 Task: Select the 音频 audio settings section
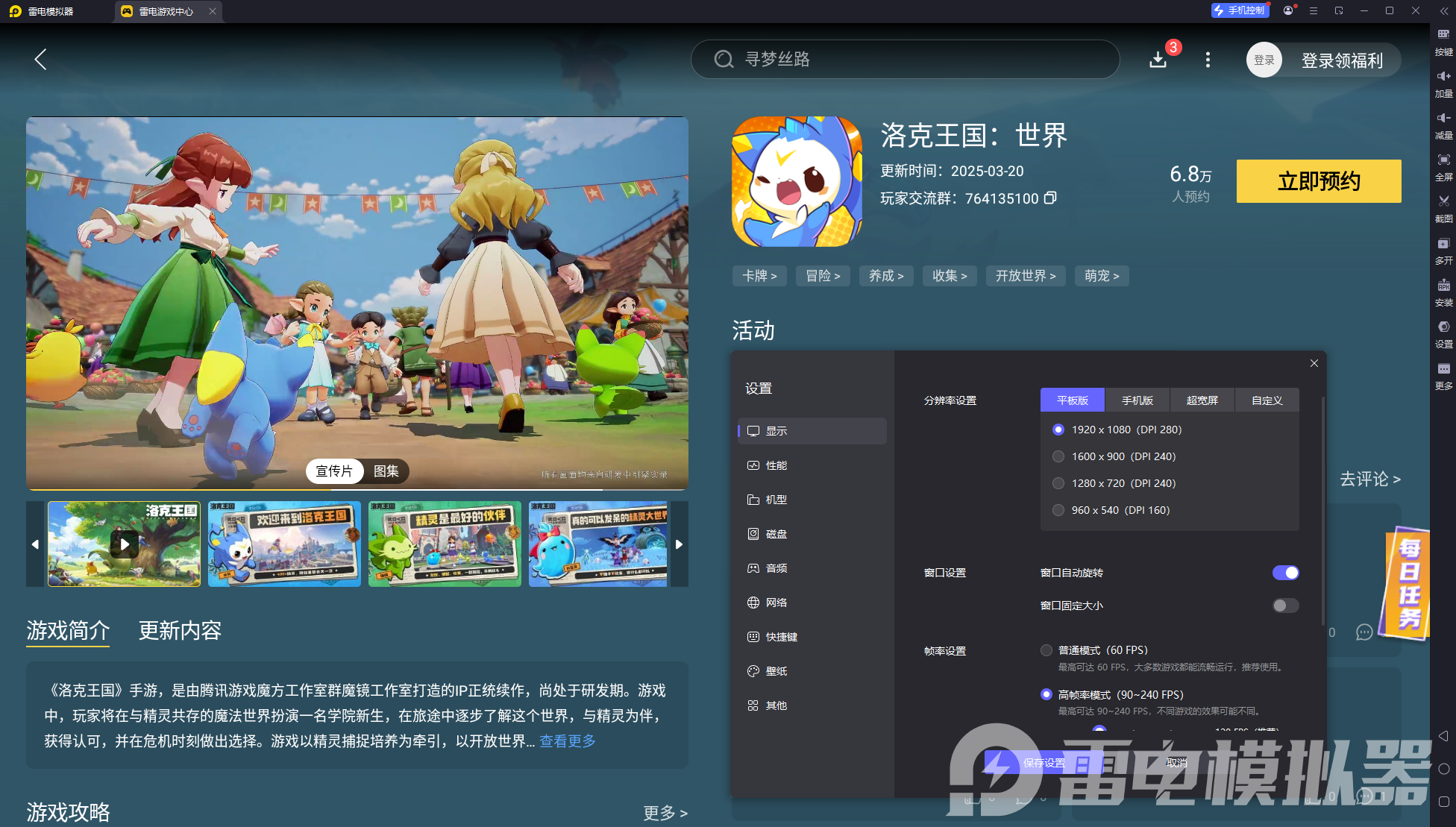coord(776,567)
